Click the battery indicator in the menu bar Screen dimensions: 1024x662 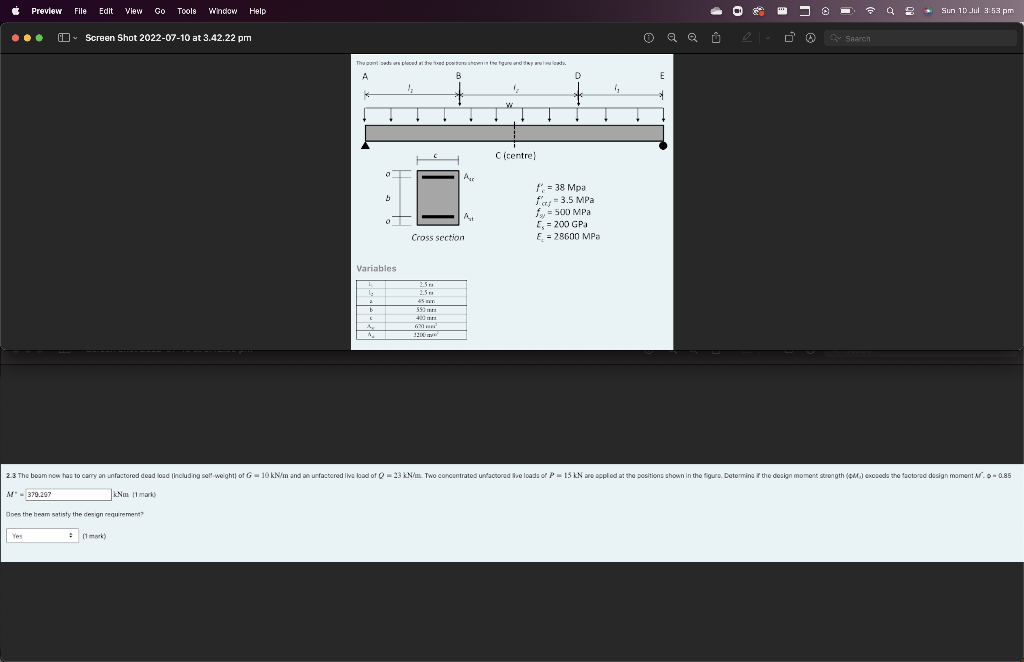click(x=845, y=10)
